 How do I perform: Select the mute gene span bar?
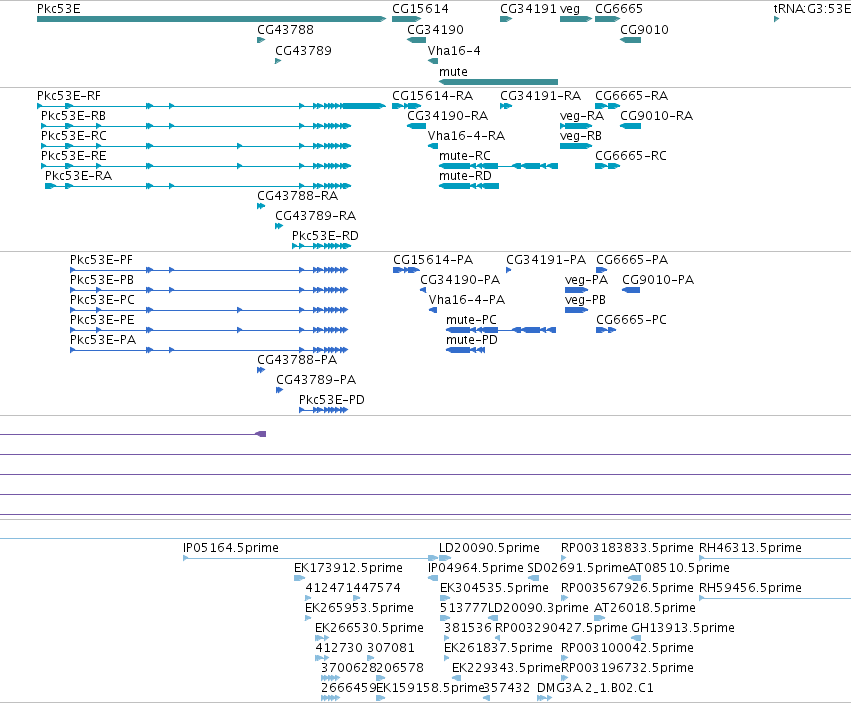point(498,82)
